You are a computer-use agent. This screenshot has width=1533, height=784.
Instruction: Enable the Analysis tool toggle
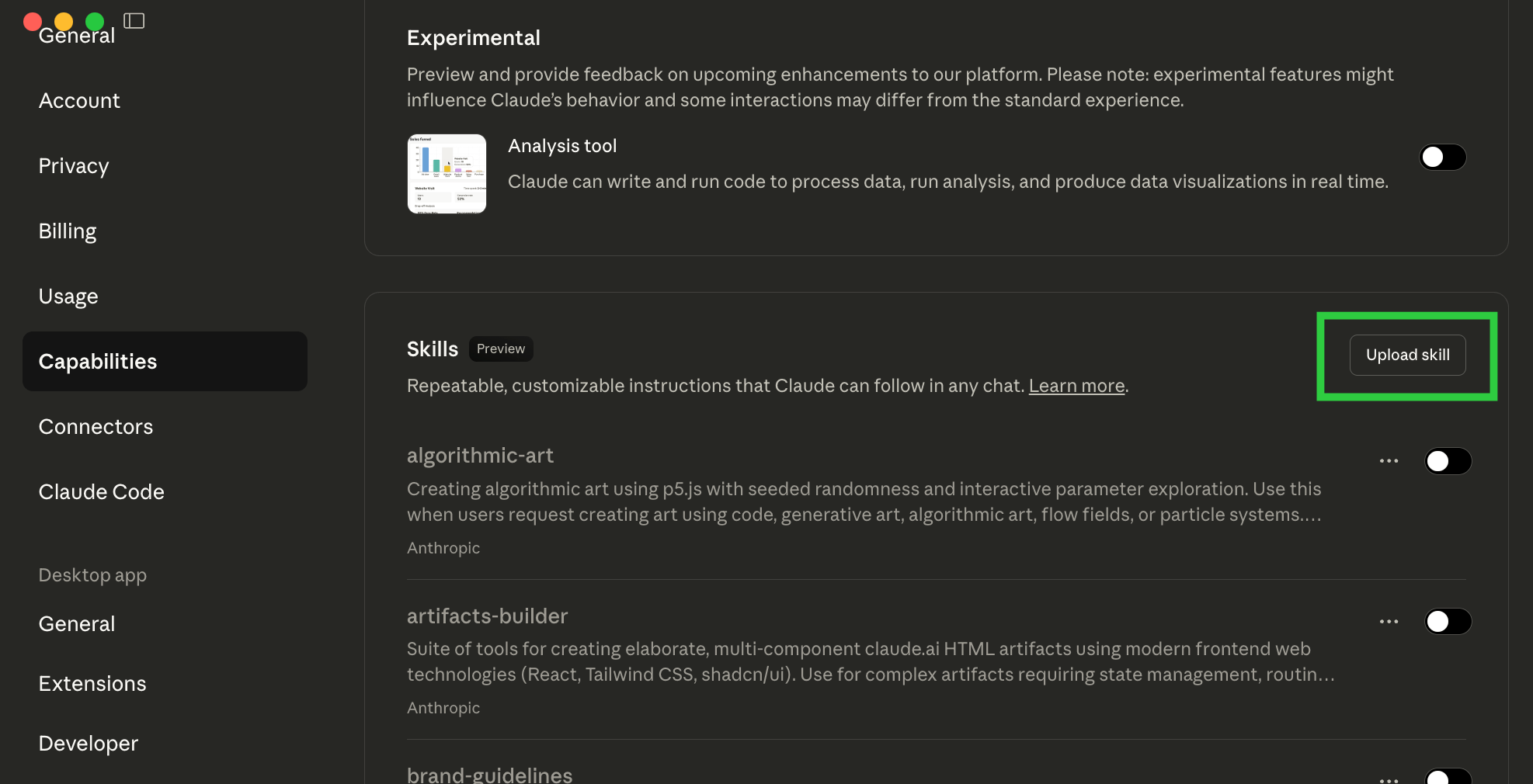1442,158
